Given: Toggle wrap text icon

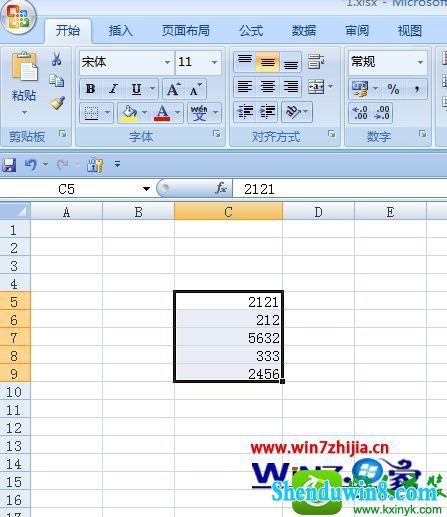Looking at the screenshot, I should [315, 62].
